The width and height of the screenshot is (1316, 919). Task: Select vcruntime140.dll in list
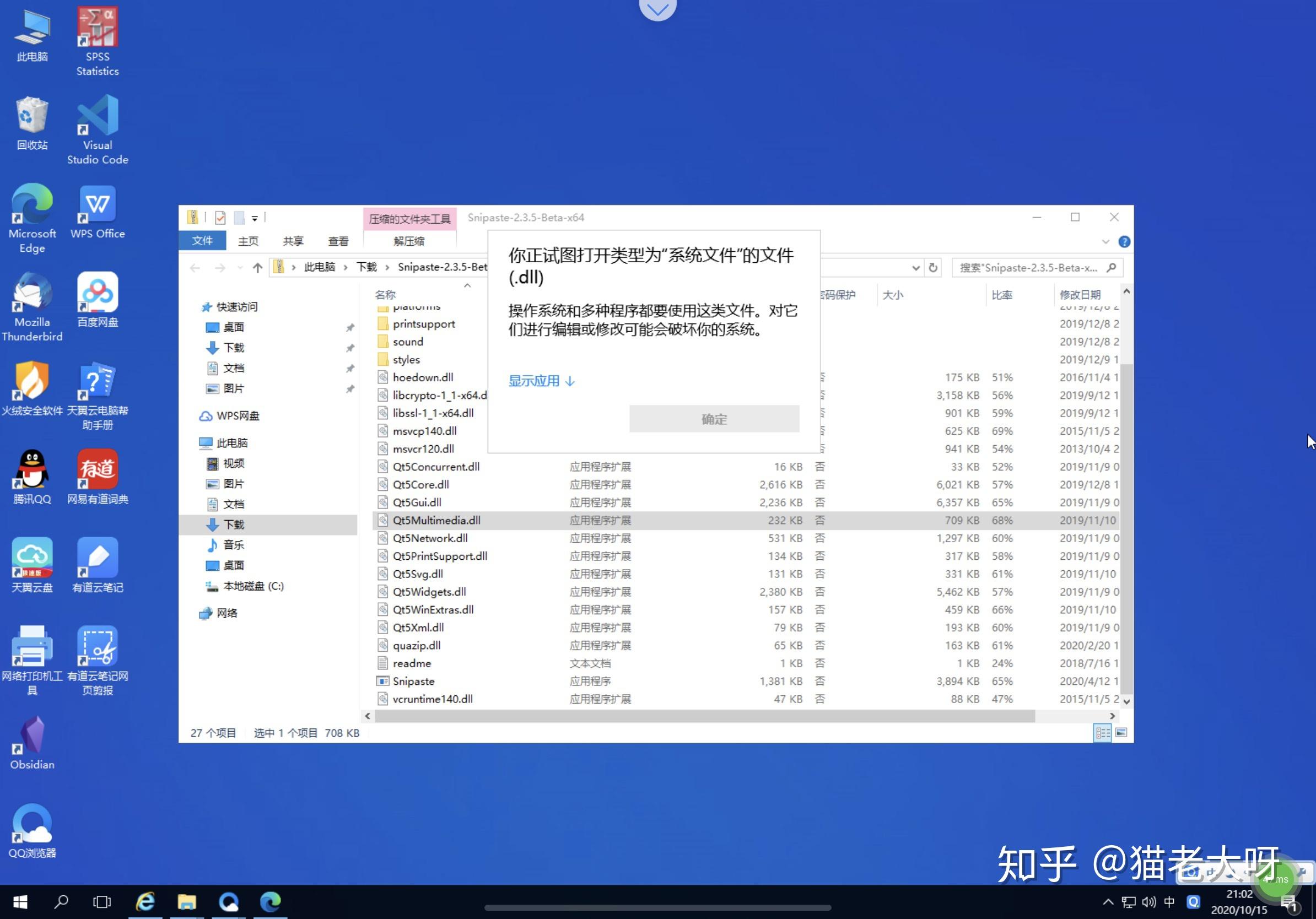[x=745, y=699]
